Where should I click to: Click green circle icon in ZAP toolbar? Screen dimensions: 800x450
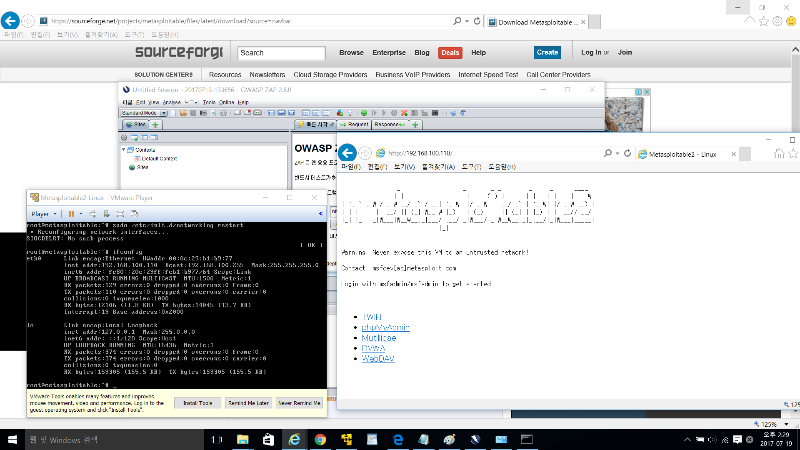click(x=364, y=113)
